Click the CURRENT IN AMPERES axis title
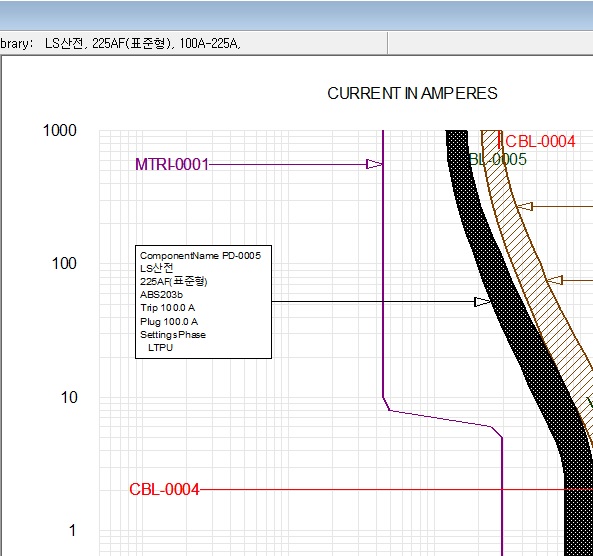 pos(412,93)
